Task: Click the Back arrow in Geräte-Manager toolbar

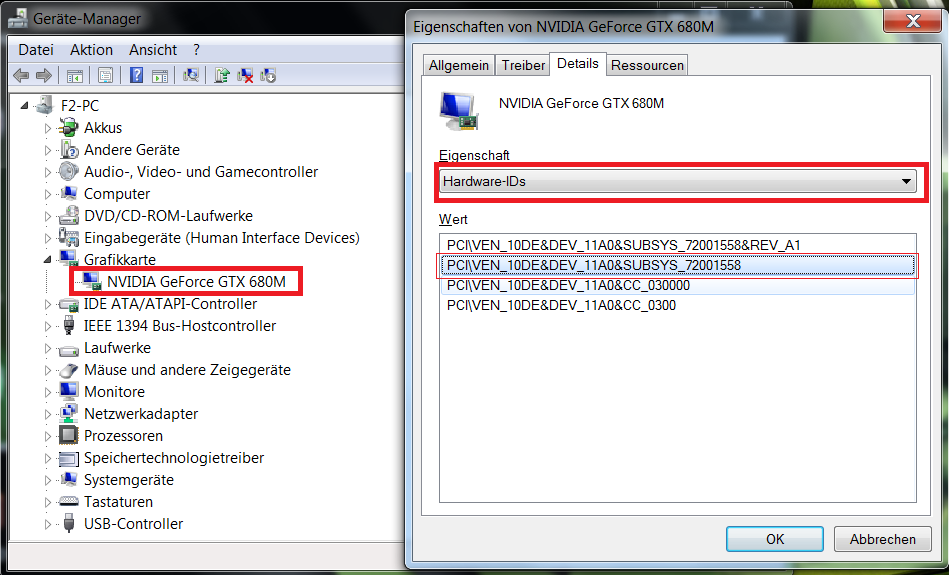Action: (x=21, y=76)
